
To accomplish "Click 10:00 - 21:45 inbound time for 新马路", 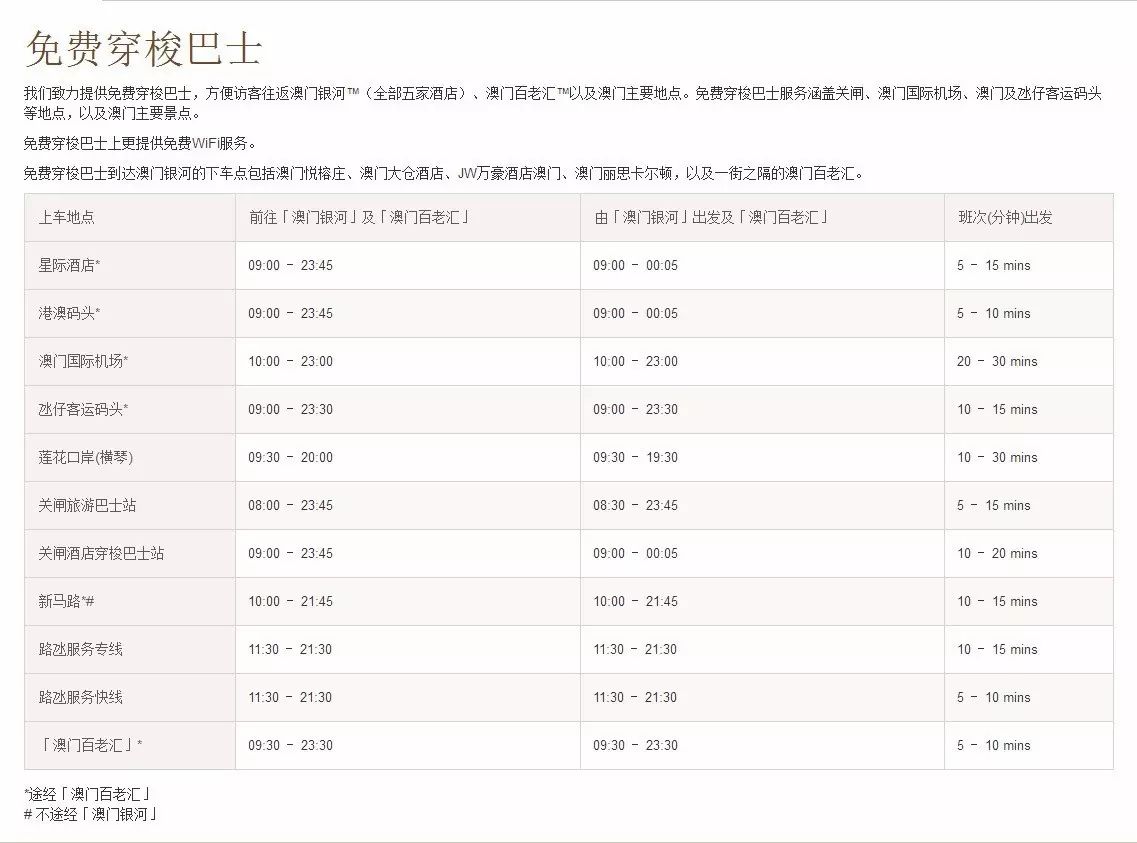I will pyautogui.click(x=290, y=601).
